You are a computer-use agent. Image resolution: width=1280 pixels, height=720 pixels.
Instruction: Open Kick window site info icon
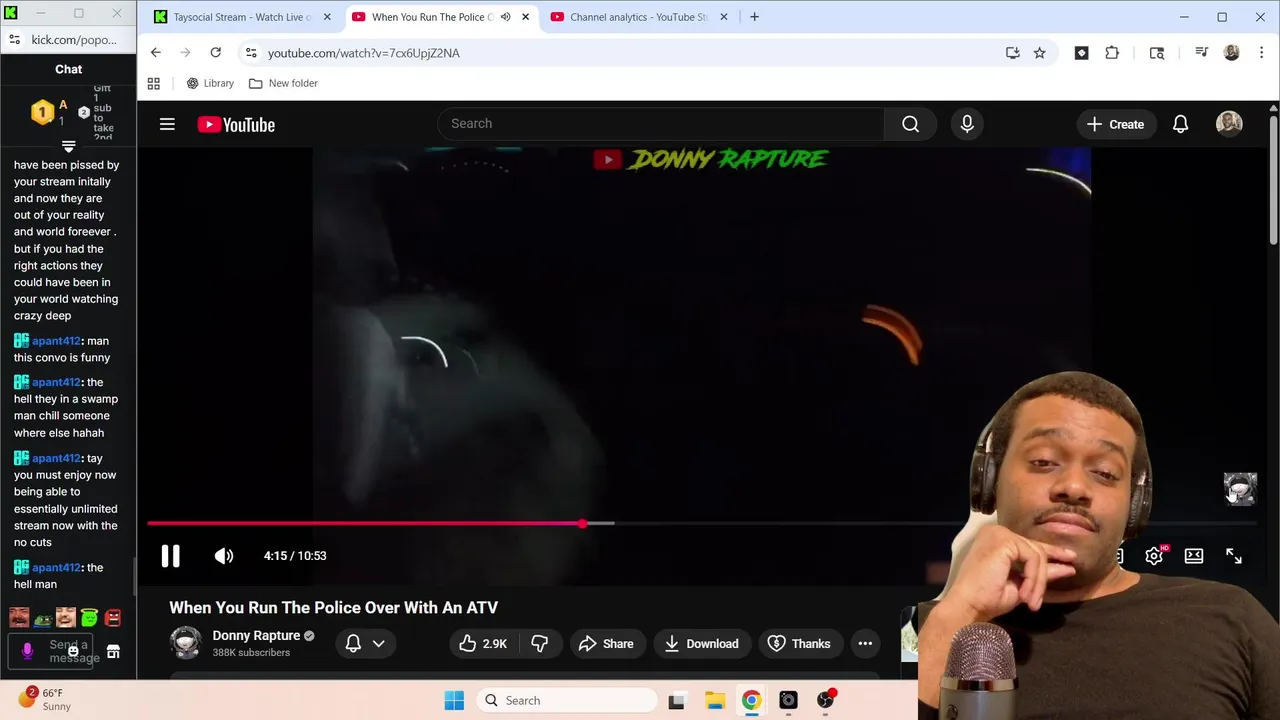(14, 40)
